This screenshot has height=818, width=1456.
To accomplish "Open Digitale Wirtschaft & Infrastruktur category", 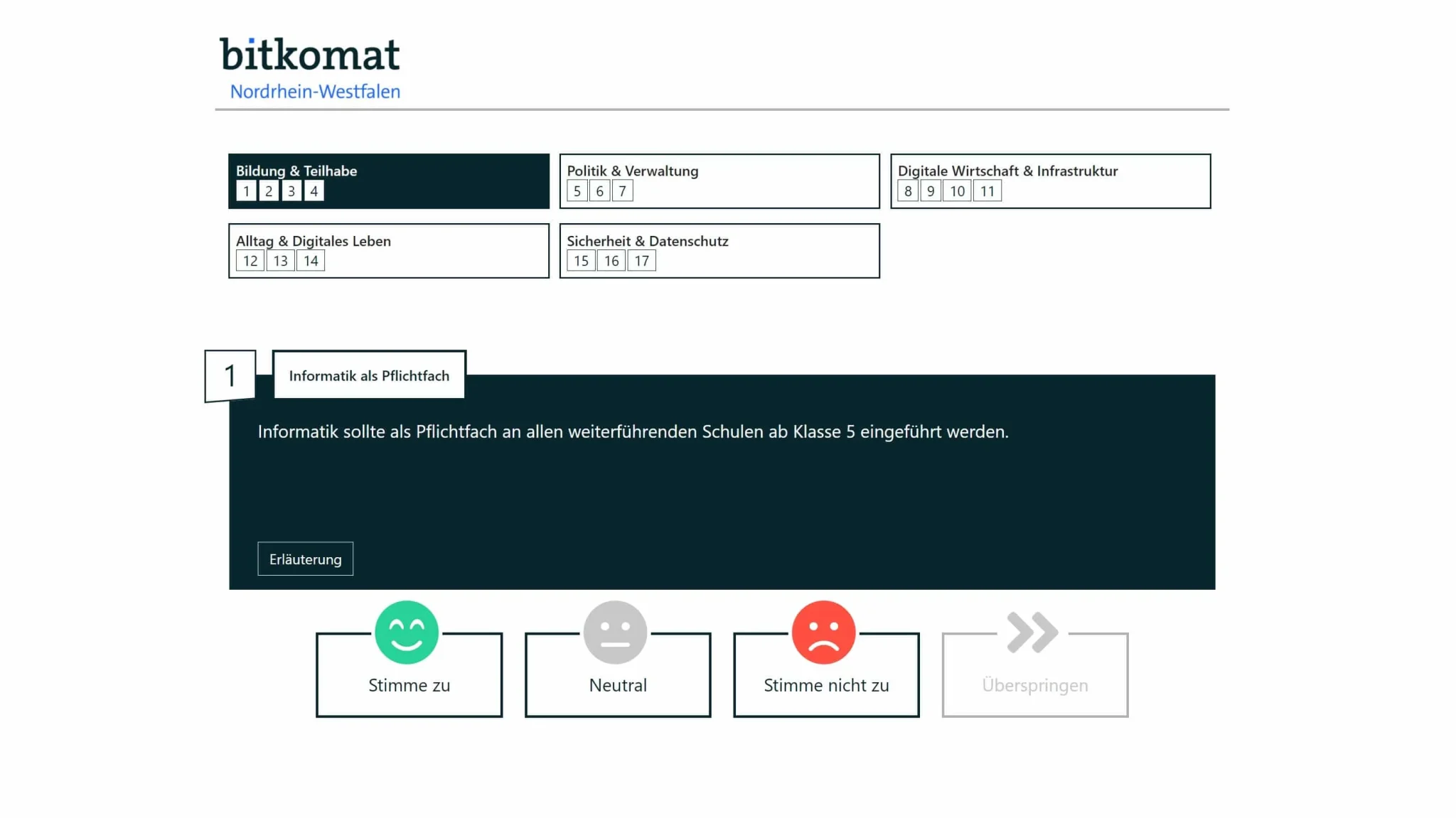I will click(x=1050, y=181).
